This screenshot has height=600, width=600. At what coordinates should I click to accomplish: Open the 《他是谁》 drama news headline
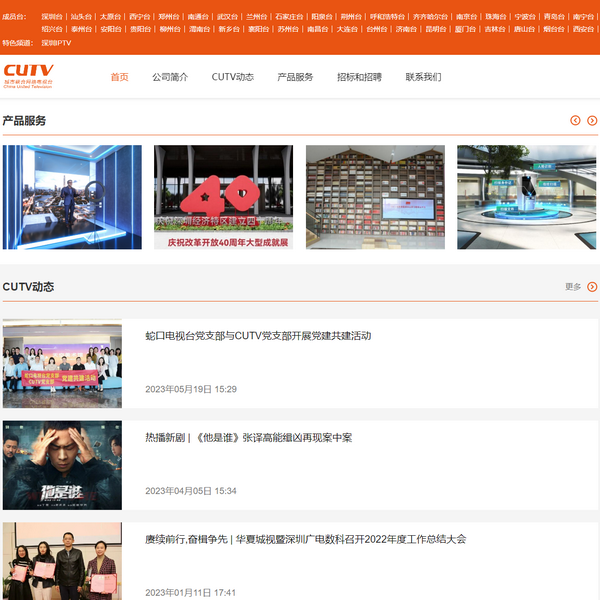[248, 438]
